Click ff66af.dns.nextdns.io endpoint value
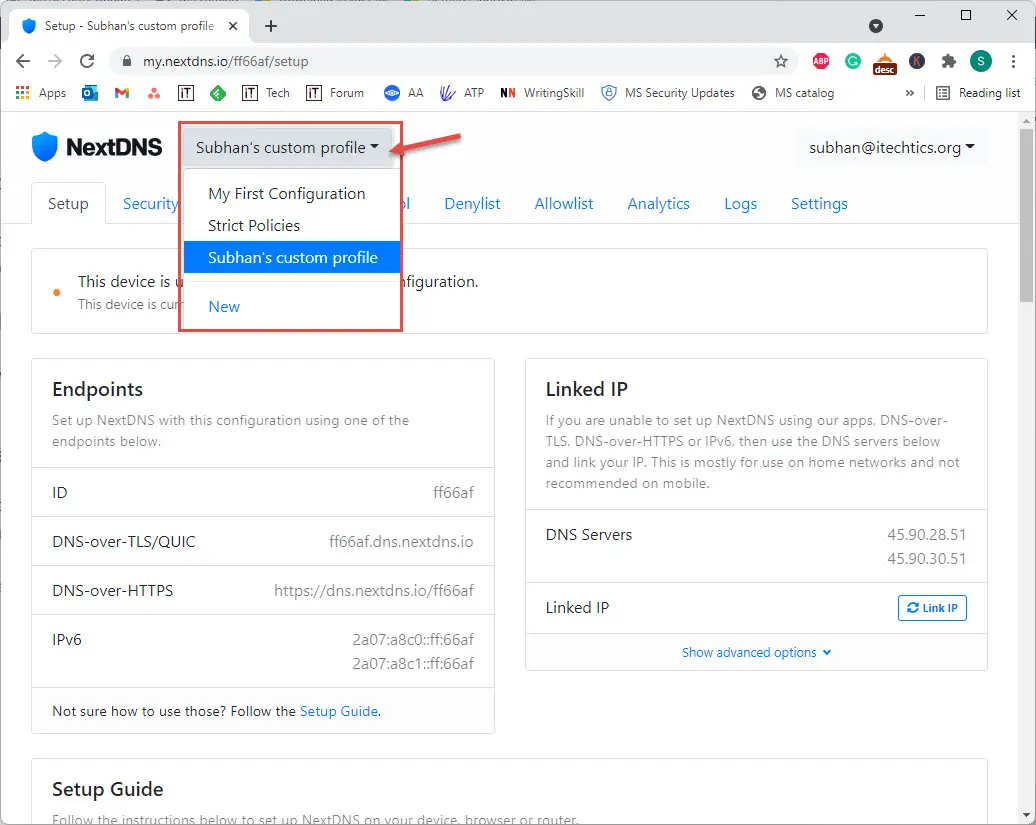1036x825 pixels. [x=401, y=542]
